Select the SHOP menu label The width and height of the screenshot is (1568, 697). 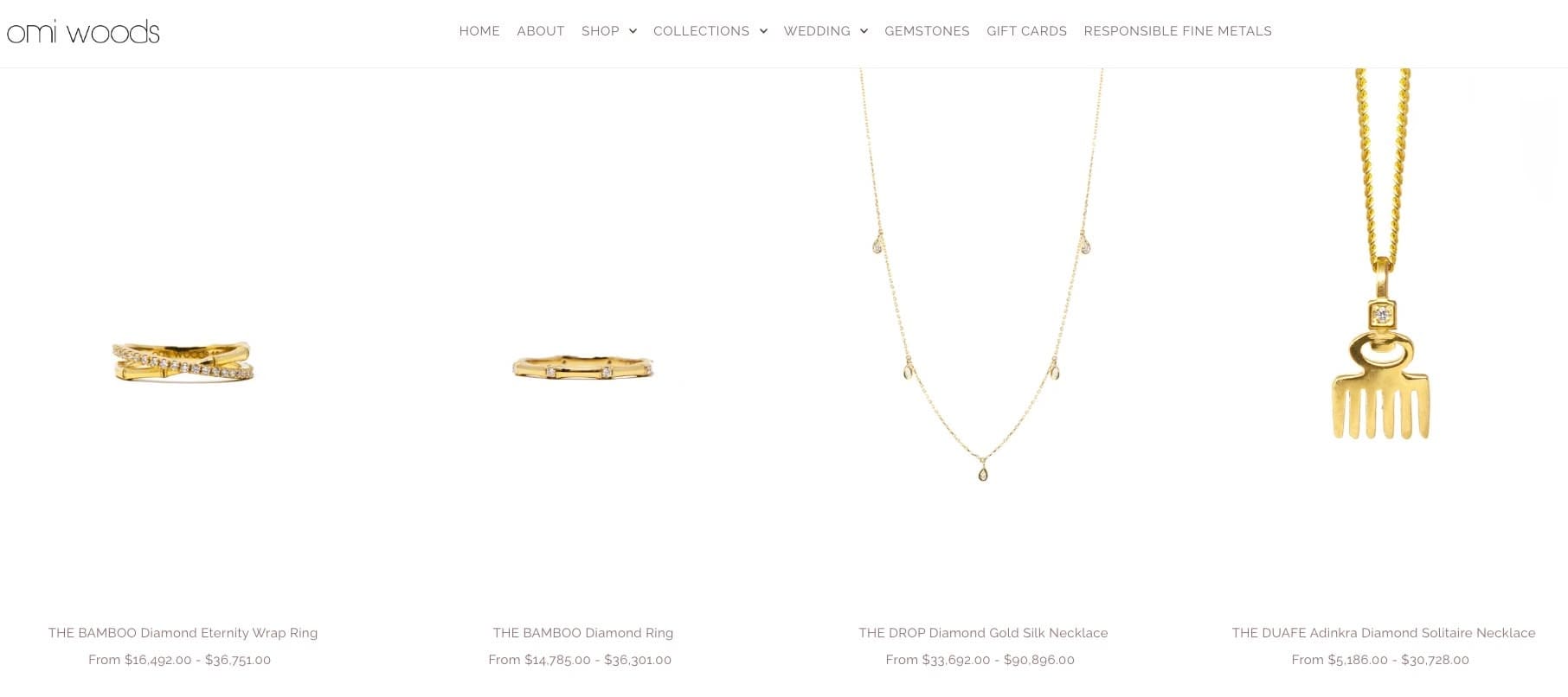[601, 31]
